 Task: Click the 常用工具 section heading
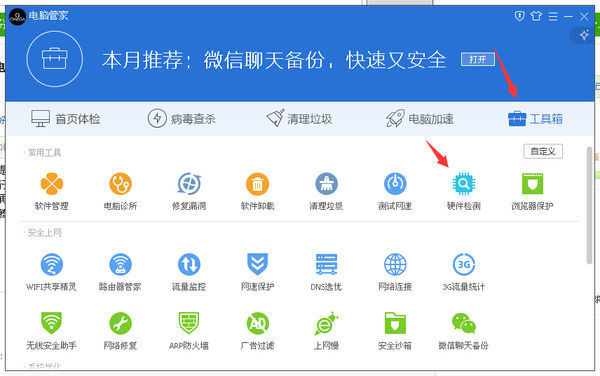[x=44, y=153]
